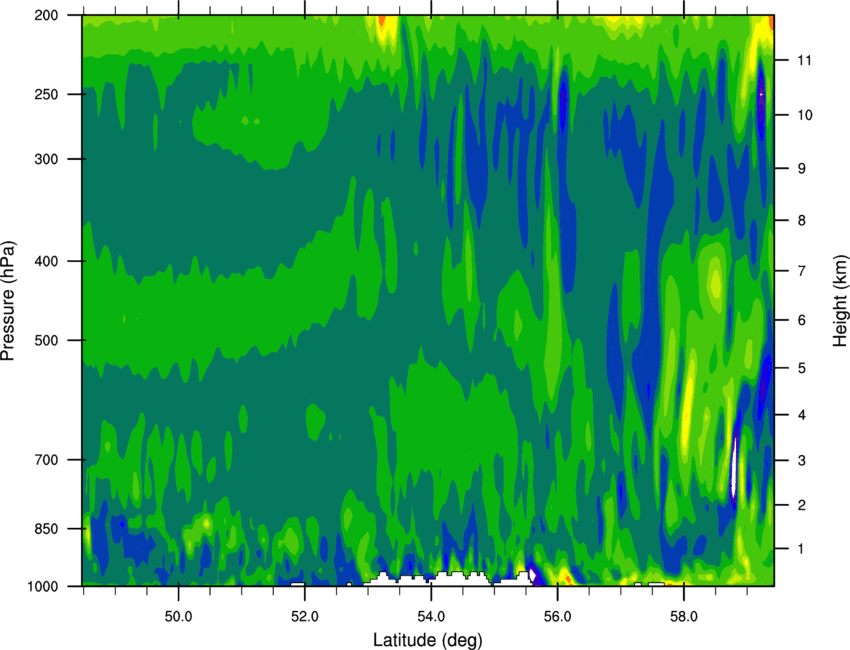The height and width of the screenshot is (650, 850).
Task: Pick the 5 km height label
Action: pyautogui.click(x=802, y=369)
